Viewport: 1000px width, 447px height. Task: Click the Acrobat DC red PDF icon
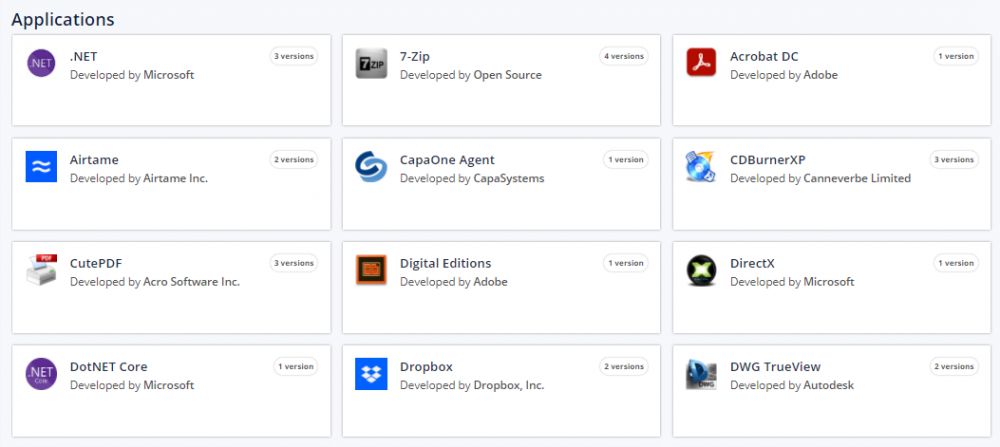click(702, 63)
